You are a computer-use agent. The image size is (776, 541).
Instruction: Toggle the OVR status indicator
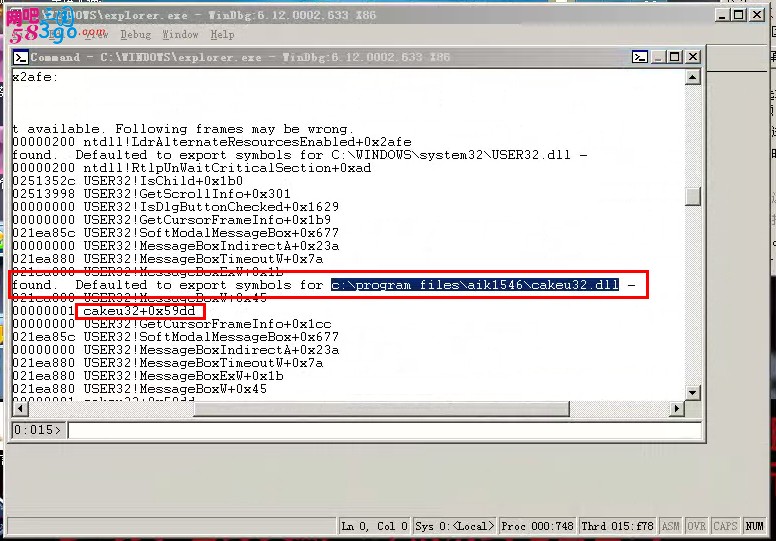click(x=696, y=526)
